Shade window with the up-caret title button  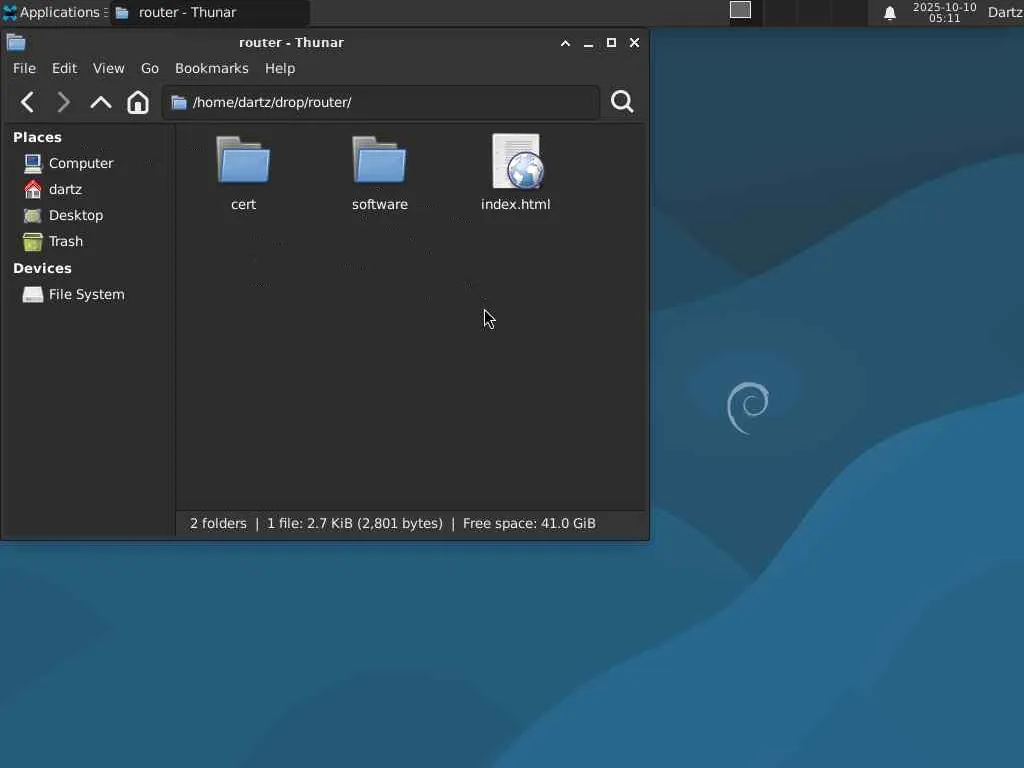pyautogui.click(x=566, y=43)
